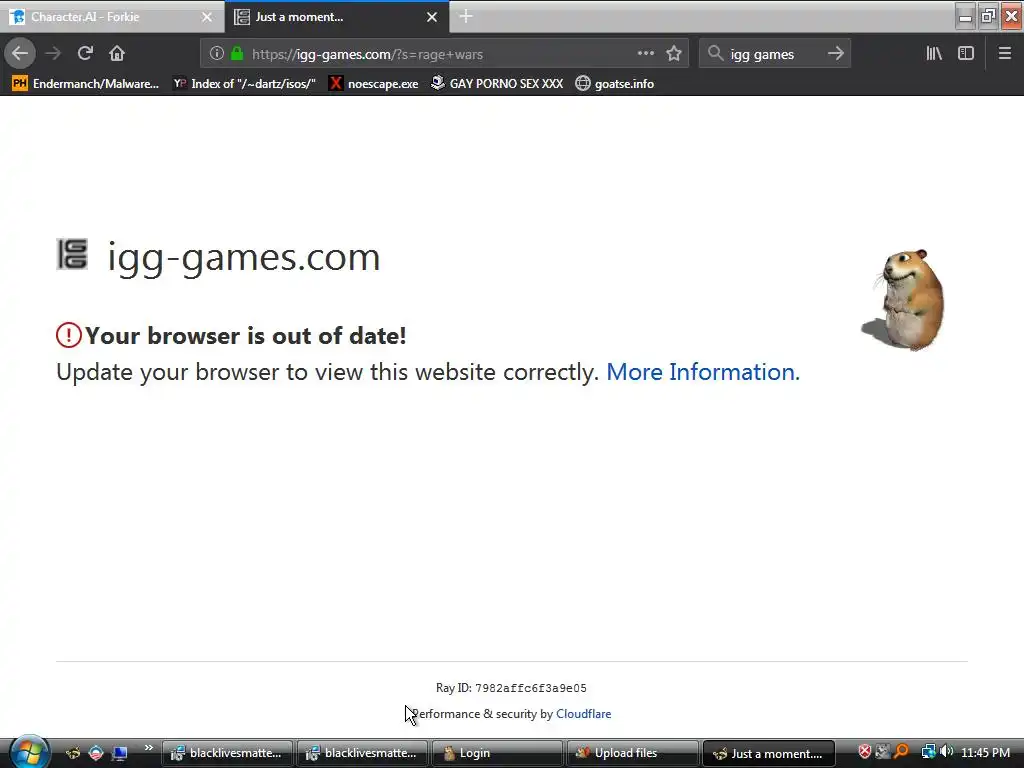Select the Just a moment... tab
1024x768 pixels.
coord(336,17)
